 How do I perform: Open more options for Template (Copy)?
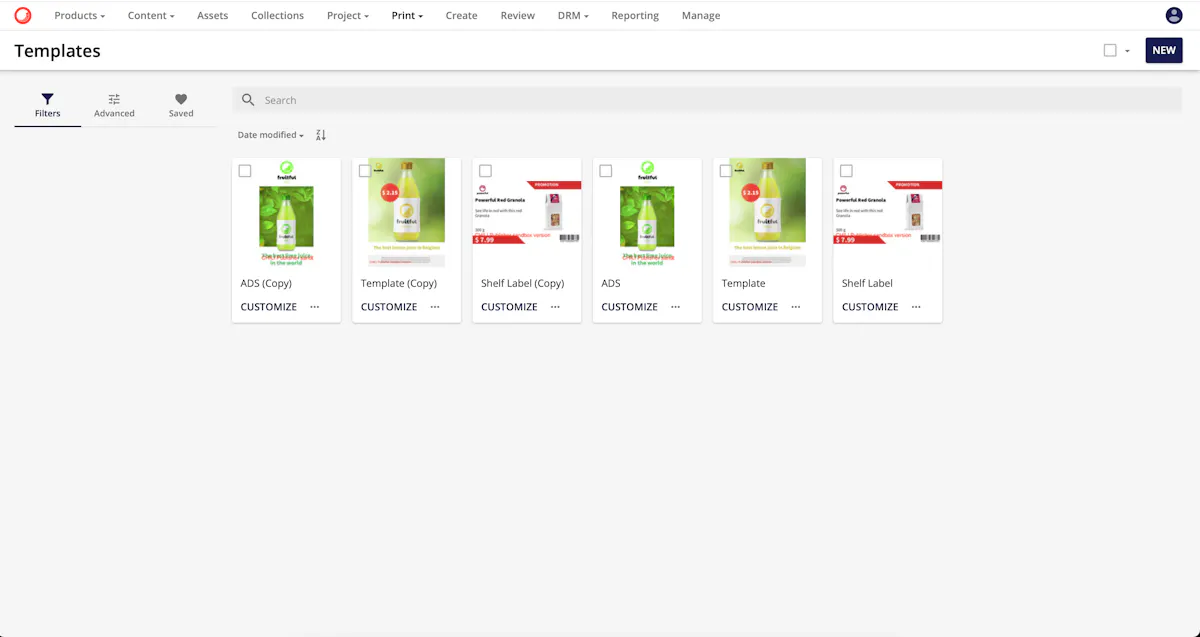[x=435, y=307]
